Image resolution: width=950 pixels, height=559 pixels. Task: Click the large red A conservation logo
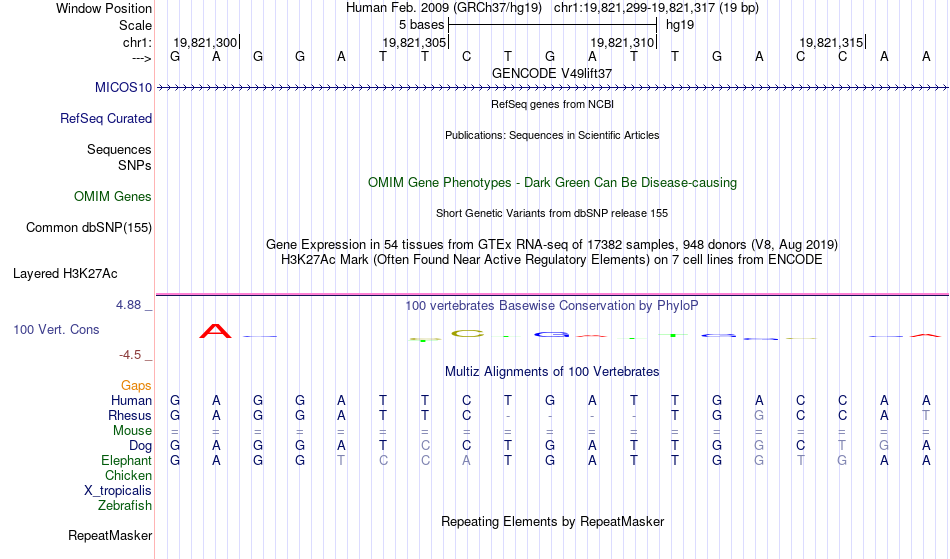pos(216,331)
